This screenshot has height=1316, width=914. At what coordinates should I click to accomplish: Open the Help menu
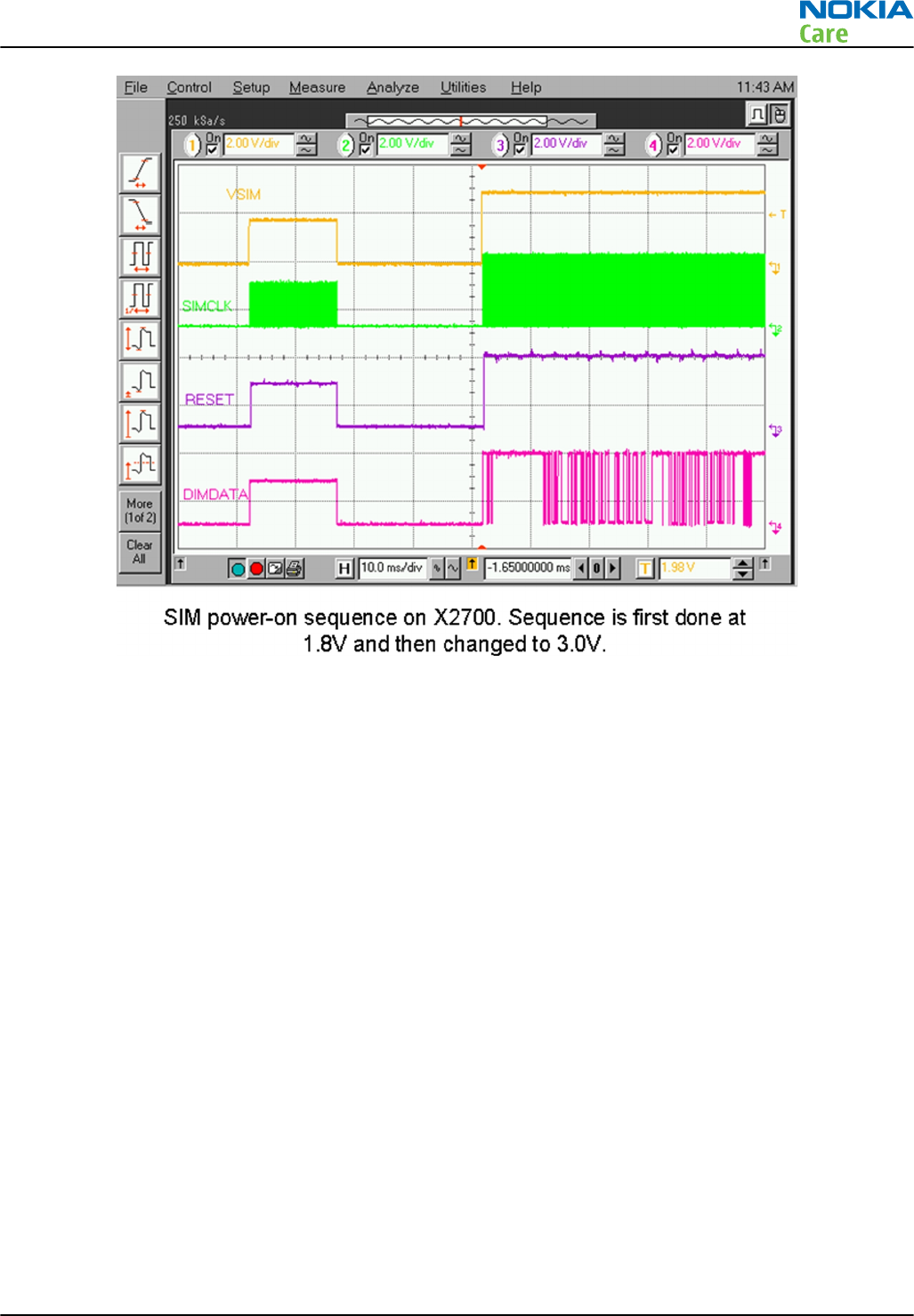tap(526, 87)
